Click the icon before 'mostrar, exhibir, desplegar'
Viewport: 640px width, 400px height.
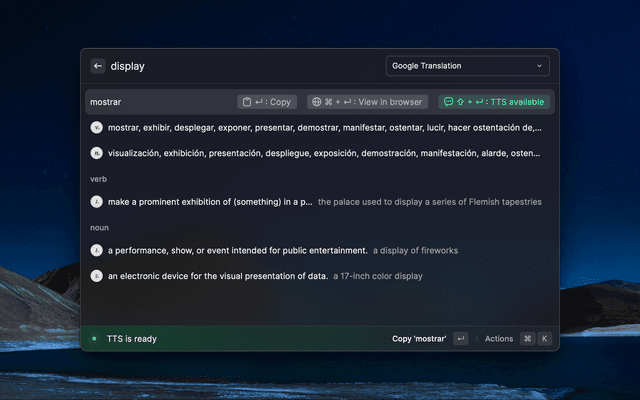tap(97, 128)
